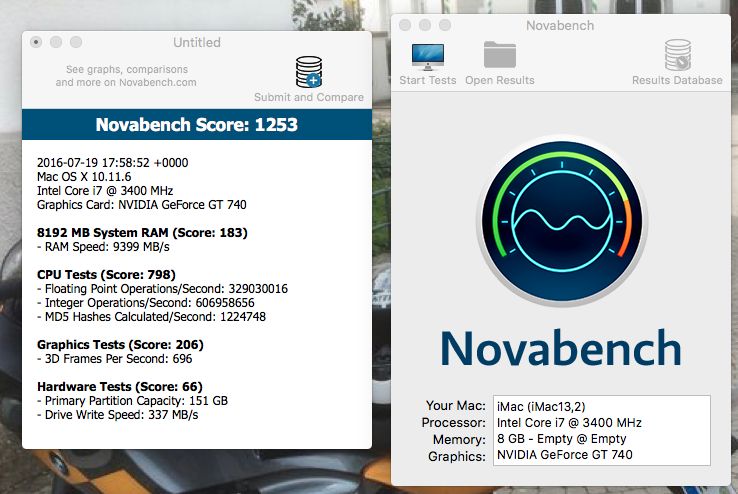Click the Start Tests monitor icon
The width and height of the screenshot is (738, 494).
click(427, 57)
